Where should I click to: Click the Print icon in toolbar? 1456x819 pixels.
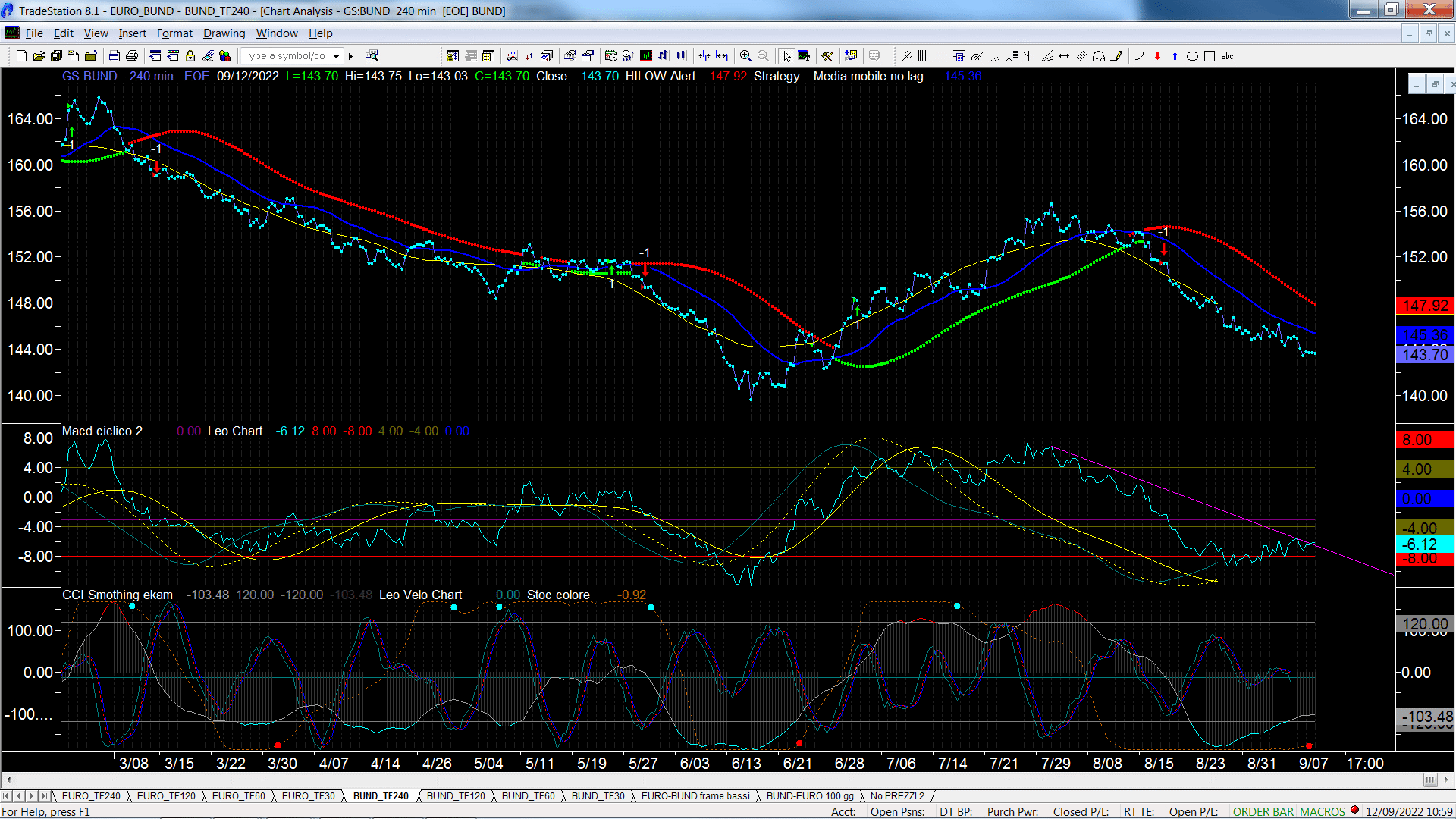132,55
